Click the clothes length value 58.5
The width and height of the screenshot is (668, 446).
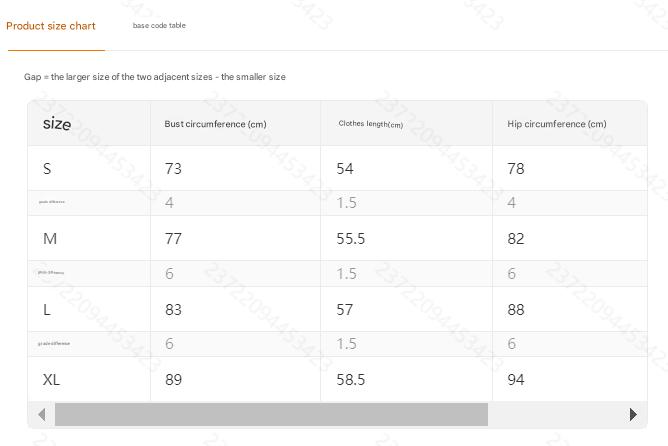[351, 380]
